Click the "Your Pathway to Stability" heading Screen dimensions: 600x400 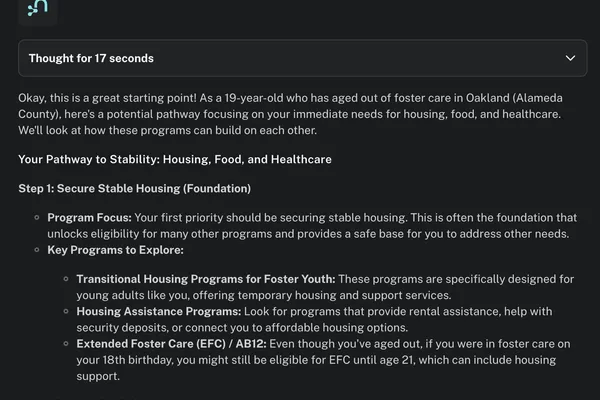coord(175,159)
